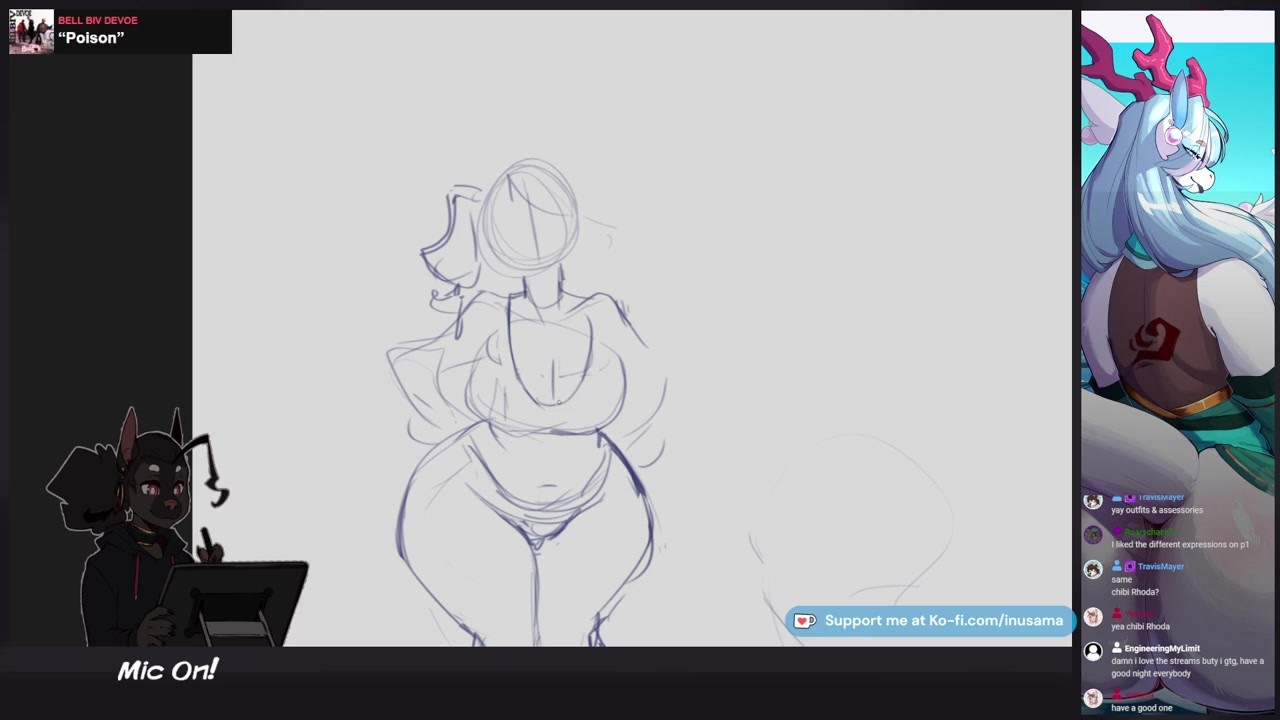This screenshot has height=720, width=1280.
Task: Click the Ko-fi heart cup icon
Action: click(x=805, y=621)
